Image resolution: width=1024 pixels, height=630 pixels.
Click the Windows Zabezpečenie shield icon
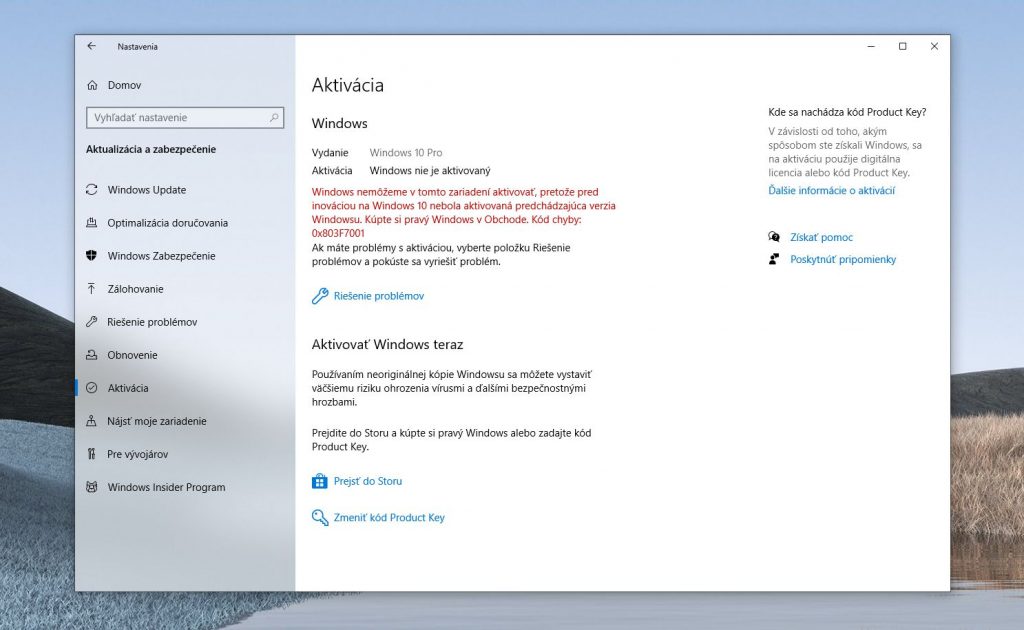(x=91, y=255)
